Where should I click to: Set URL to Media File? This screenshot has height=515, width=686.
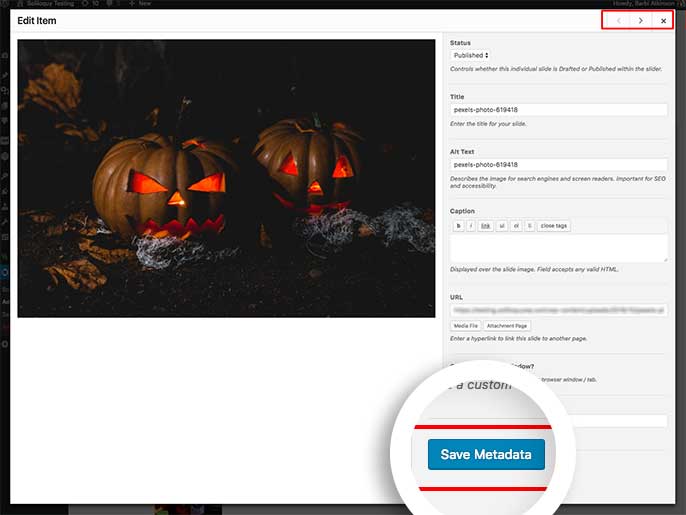[466, 326]
